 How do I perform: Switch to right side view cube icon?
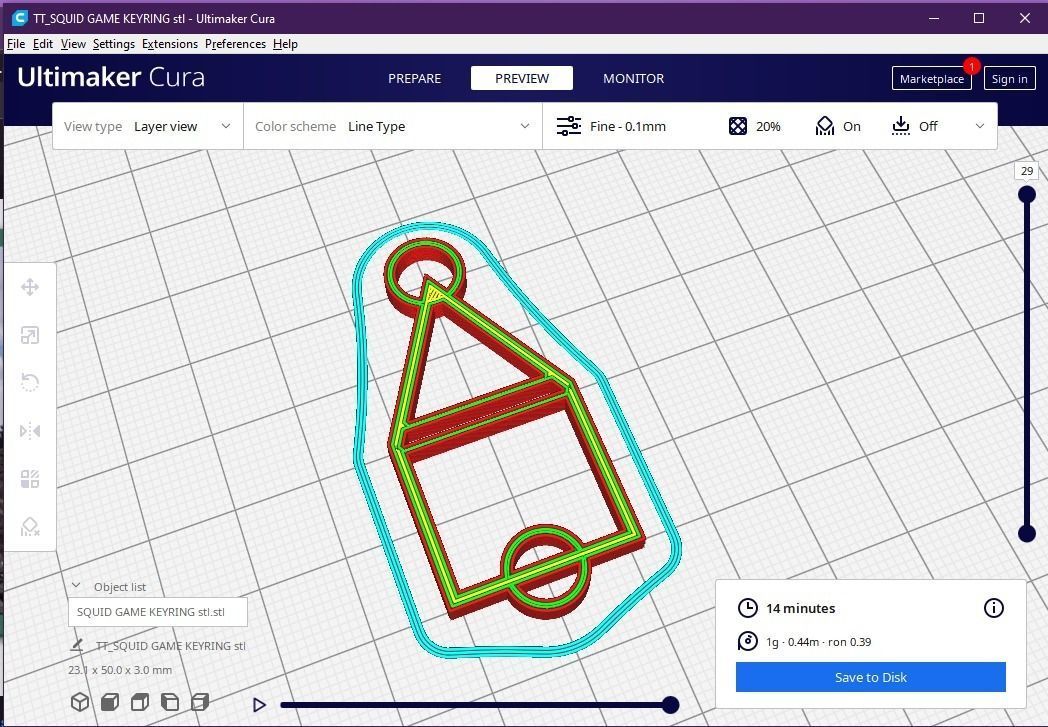[x=200, y=702]
